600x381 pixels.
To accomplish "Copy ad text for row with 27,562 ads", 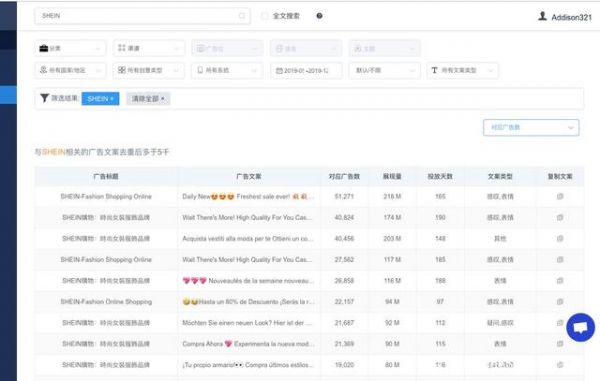I will tap(560, 259).
